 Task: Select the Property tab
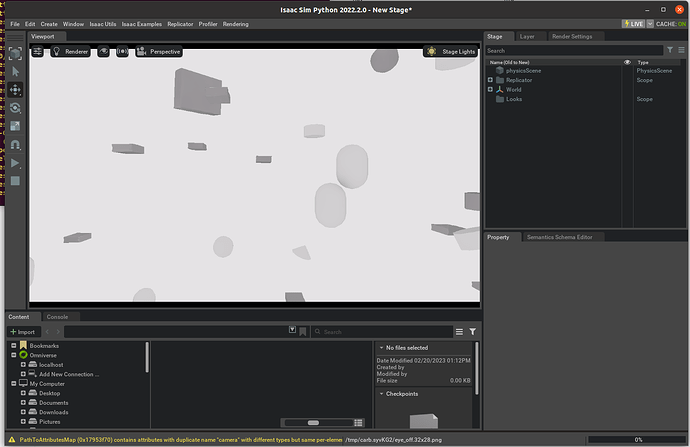click(x=498, y=237)
